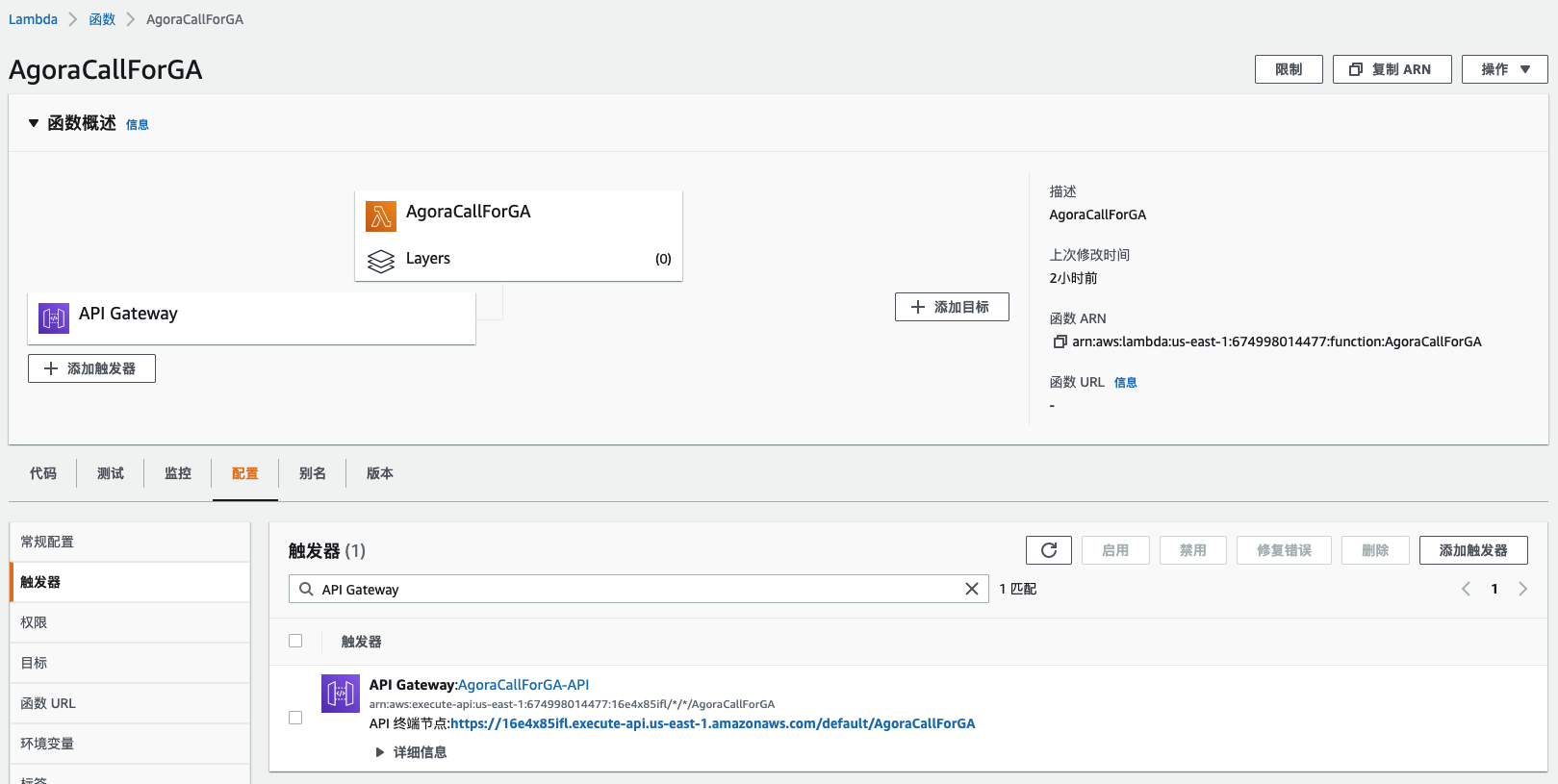The image size is (1558, 784).
Task: Go to previous page of triggers
Action: (1466, 589)
